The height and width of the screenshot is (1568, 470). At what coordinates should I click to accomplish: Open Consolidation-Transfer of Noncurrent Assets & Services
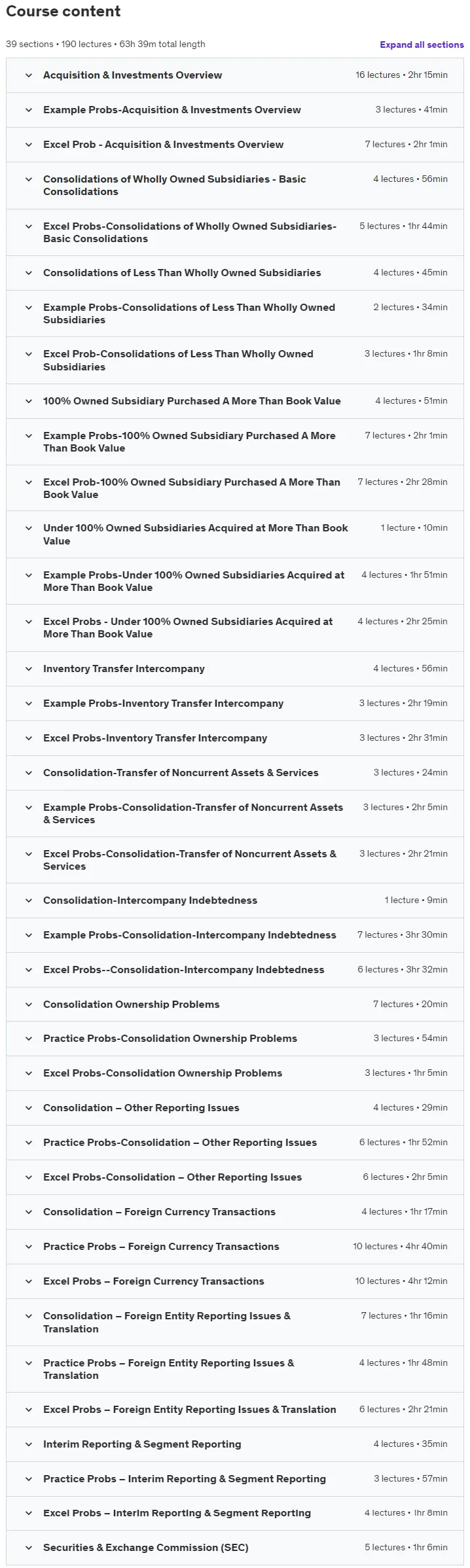tap(235, 773)
